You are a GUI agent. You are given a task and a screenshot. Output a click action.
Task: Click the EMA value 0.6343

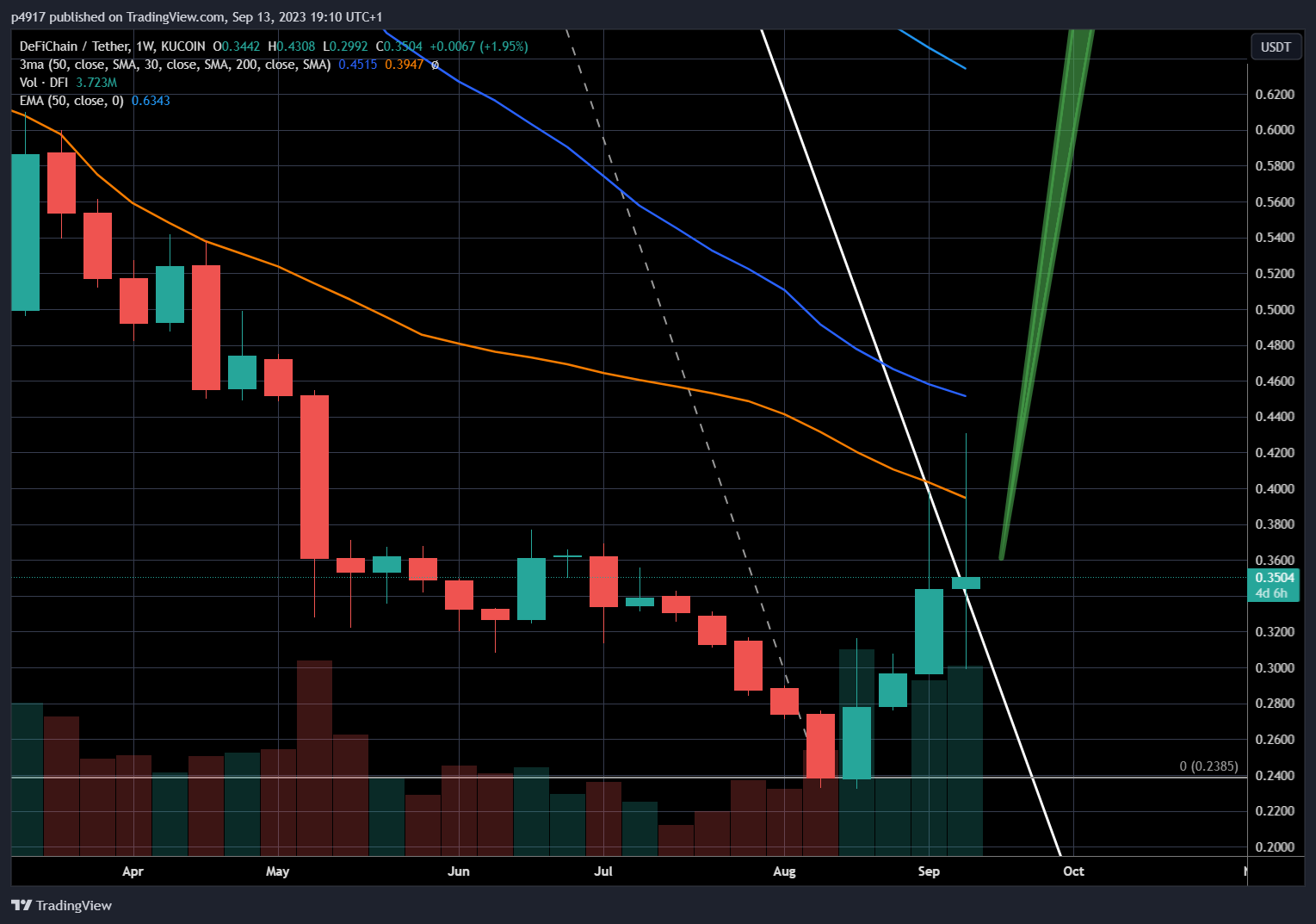tap(151, 101)
